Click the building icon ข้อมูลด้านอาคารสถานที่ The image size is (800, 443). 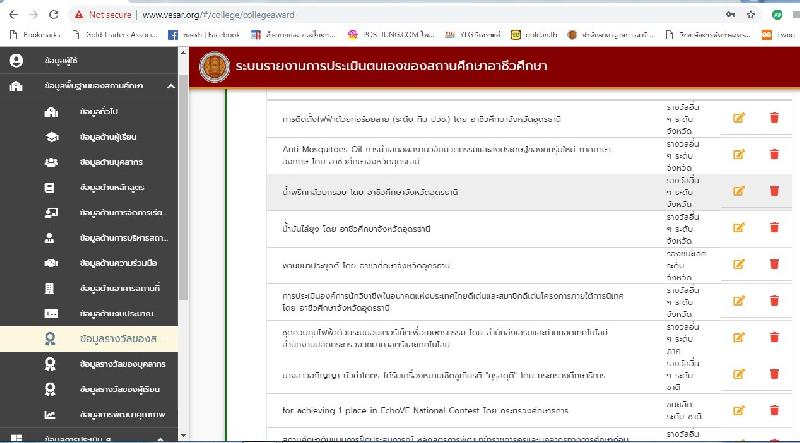coord(49,288)
